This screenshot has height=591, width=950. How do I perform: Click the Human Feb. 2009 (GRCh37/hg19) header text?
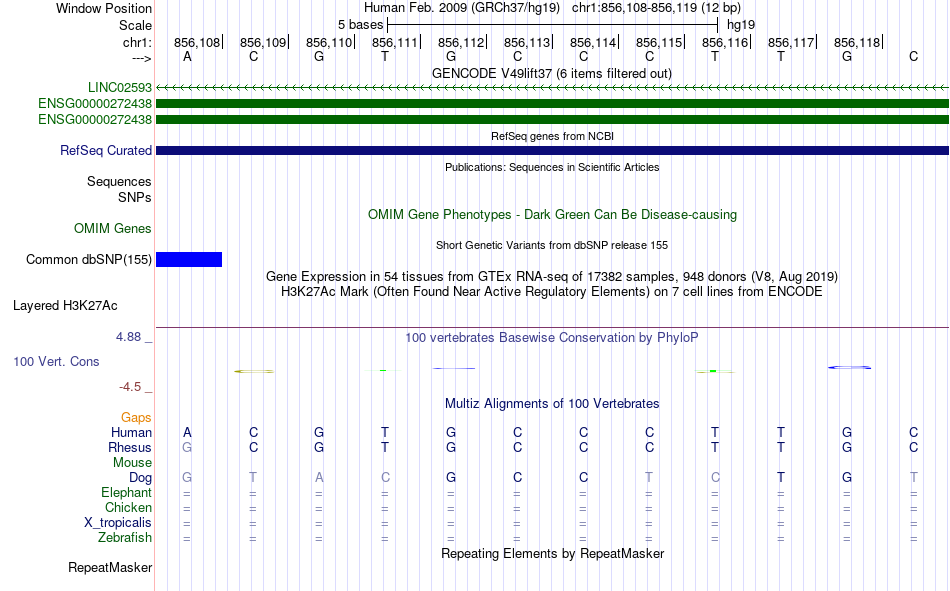pos(463,8)
